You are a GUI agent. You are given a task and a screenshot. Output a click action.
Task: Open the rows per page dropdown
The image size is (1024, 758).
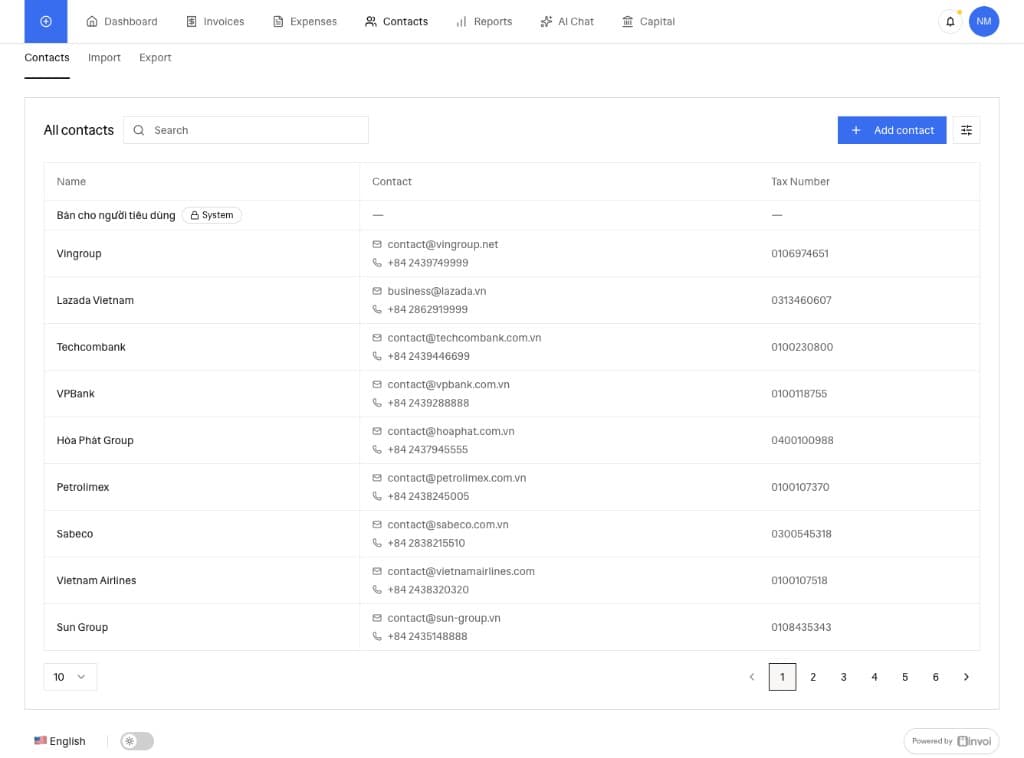click(70, 676)
